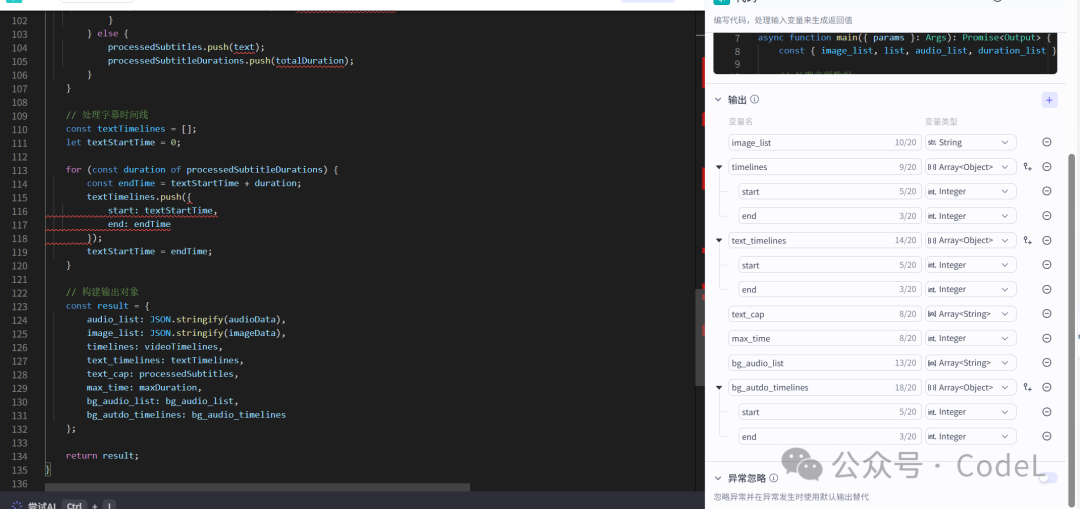The width and height of the screenshot is (1080, 509).
Task: Edit the timelines variable name field
Action: pyautogui.click(x=824, y=167)
